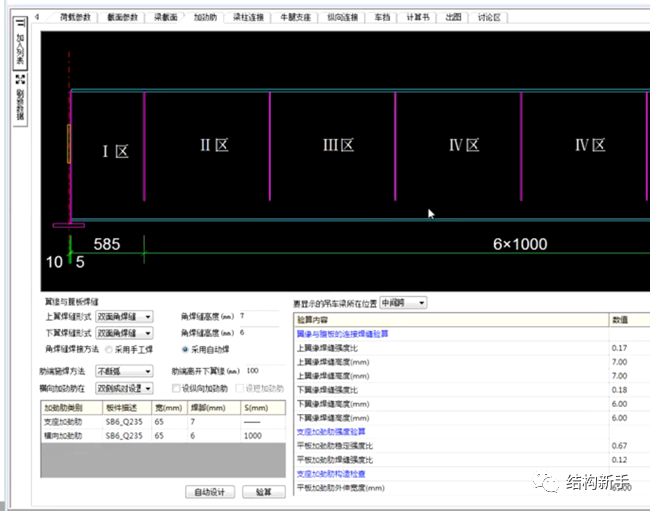
Task: Click the S(mm) column header
Action: point(263,408)
